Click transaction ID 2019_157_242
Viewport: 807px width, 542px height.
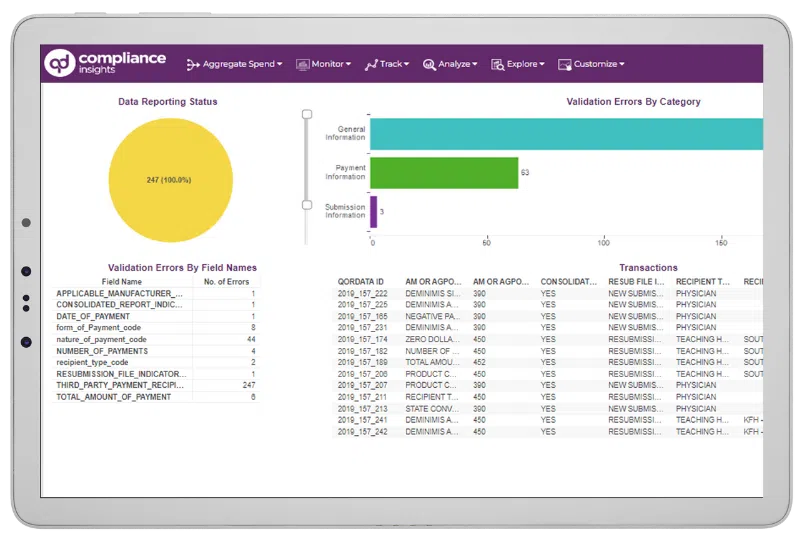362,432
